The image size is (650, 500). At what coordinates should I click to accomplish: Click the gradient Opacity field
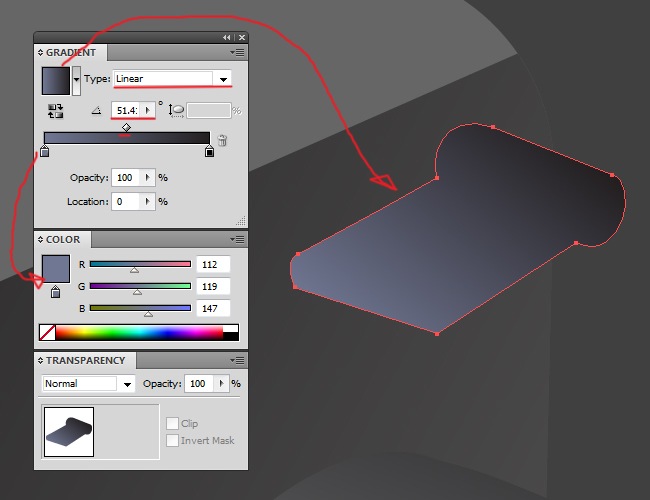click(x=126, y=177)
